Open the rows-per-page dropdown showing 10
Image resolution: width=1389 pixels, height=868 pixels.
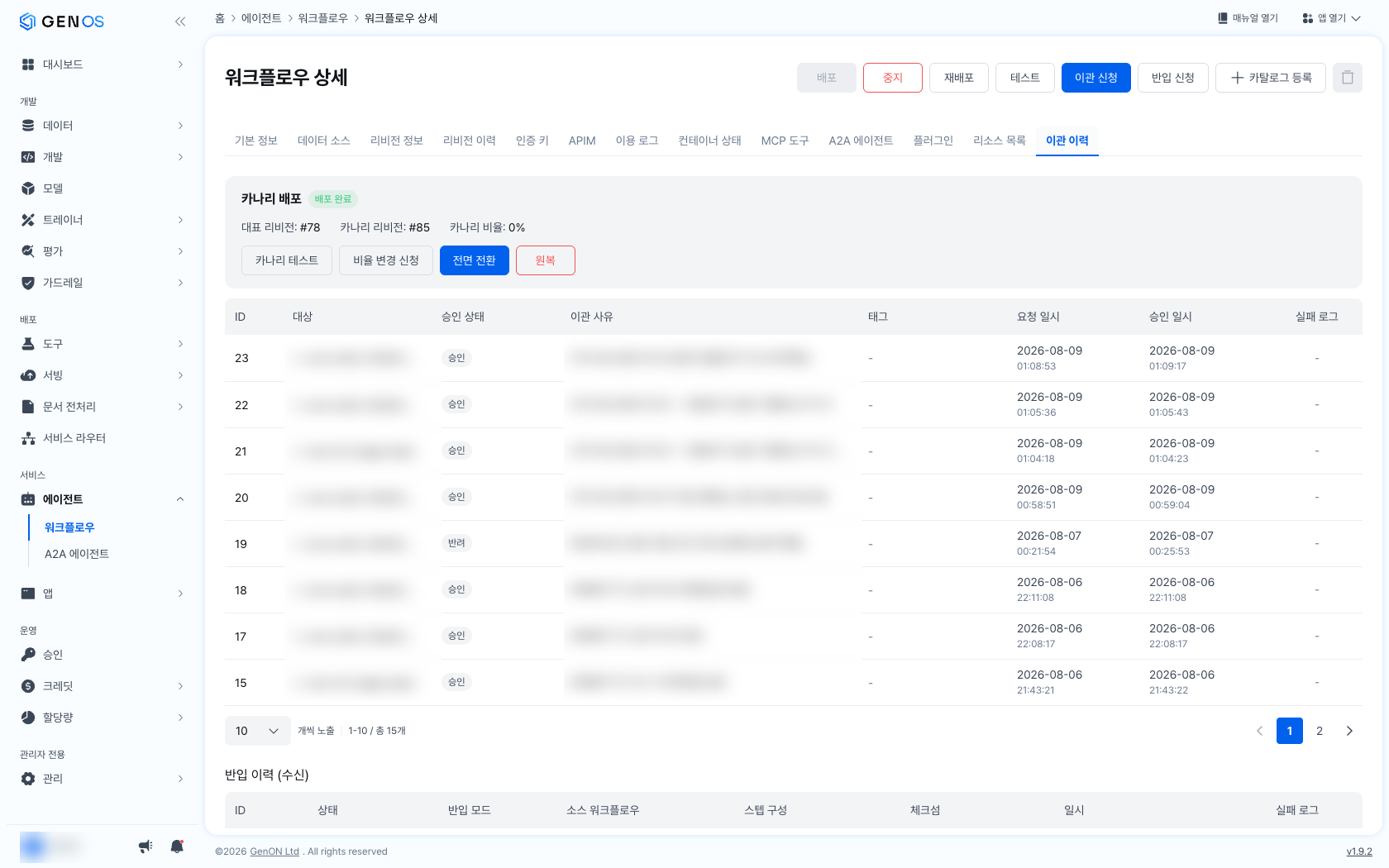click(x=258, y=731)
